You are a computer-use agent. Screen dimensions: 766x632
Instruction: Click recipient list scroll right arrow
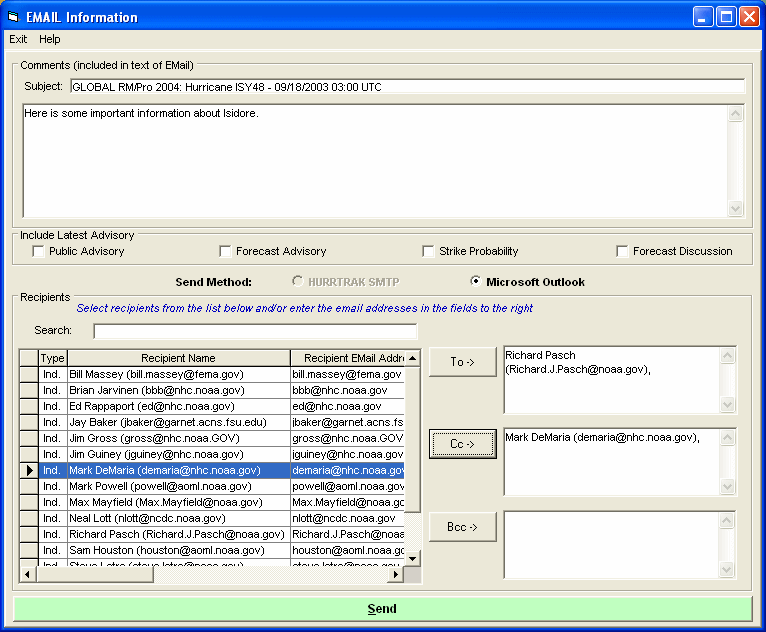[396, 575]
